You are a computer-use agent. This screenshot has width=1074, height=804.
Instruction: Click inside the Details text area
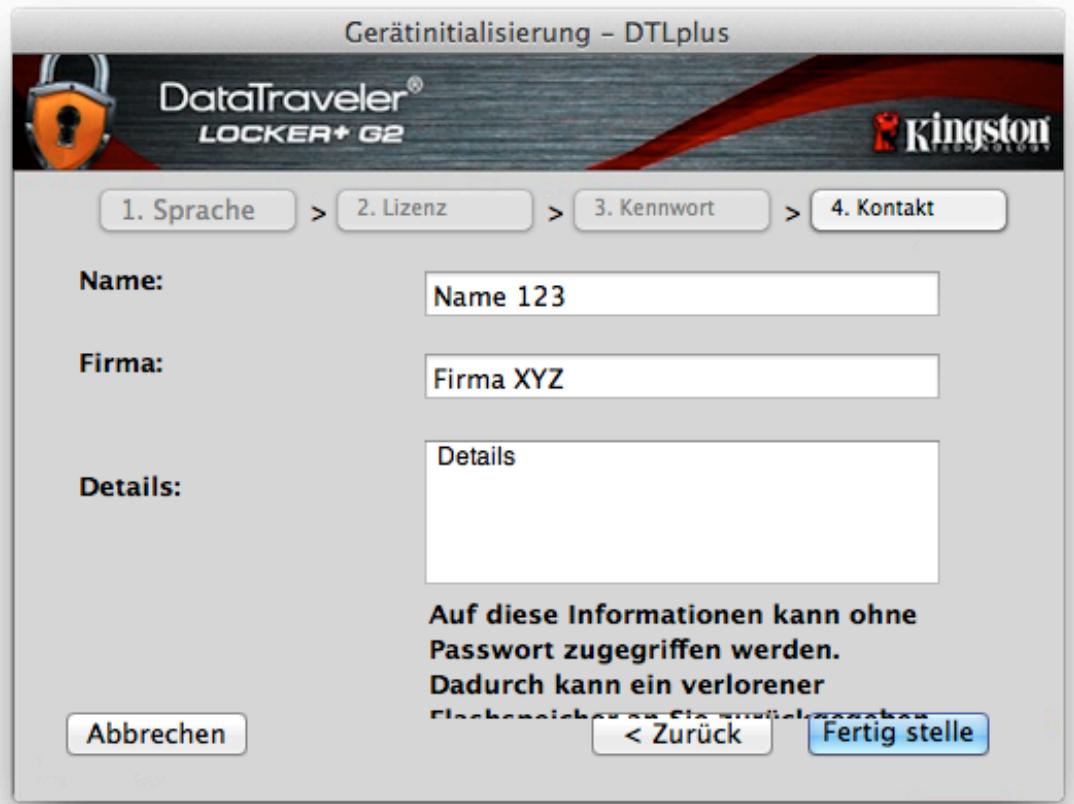pos(682,512)
